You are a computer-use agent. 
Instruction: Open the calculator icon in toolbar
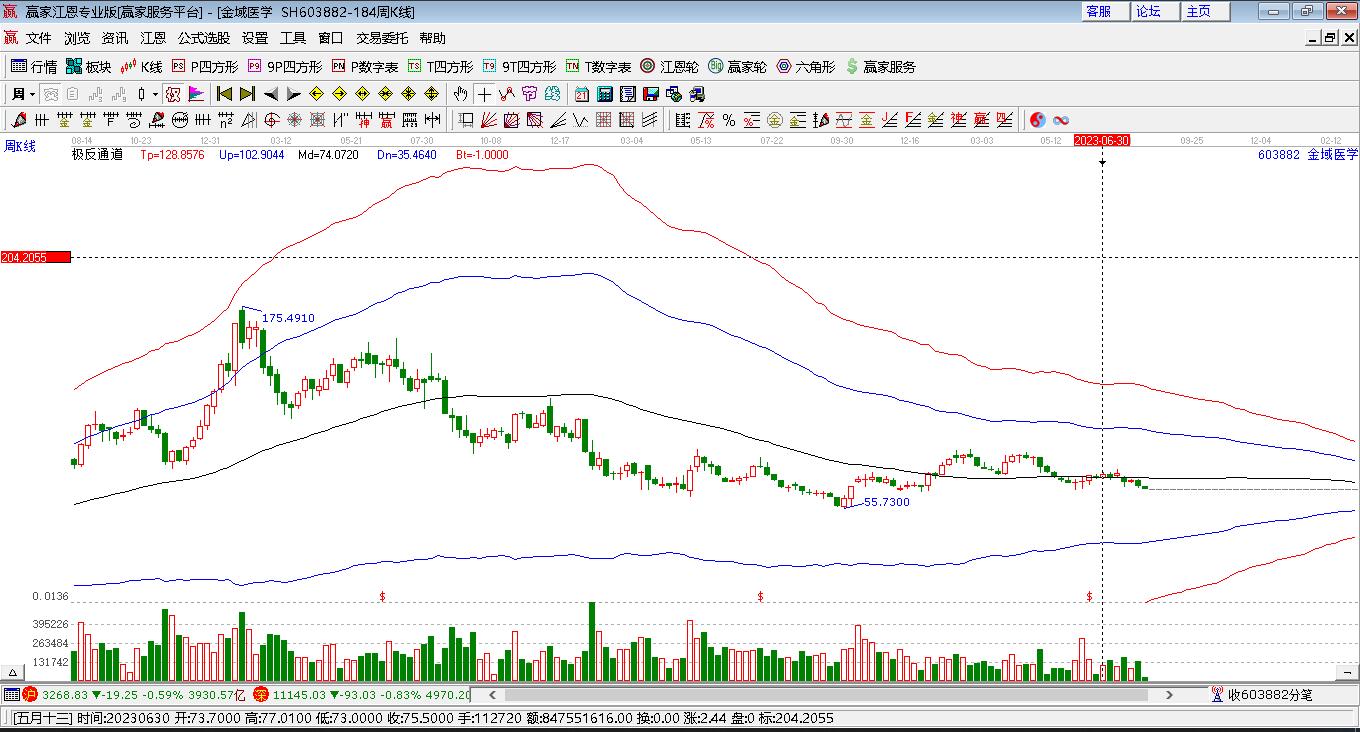605,94
